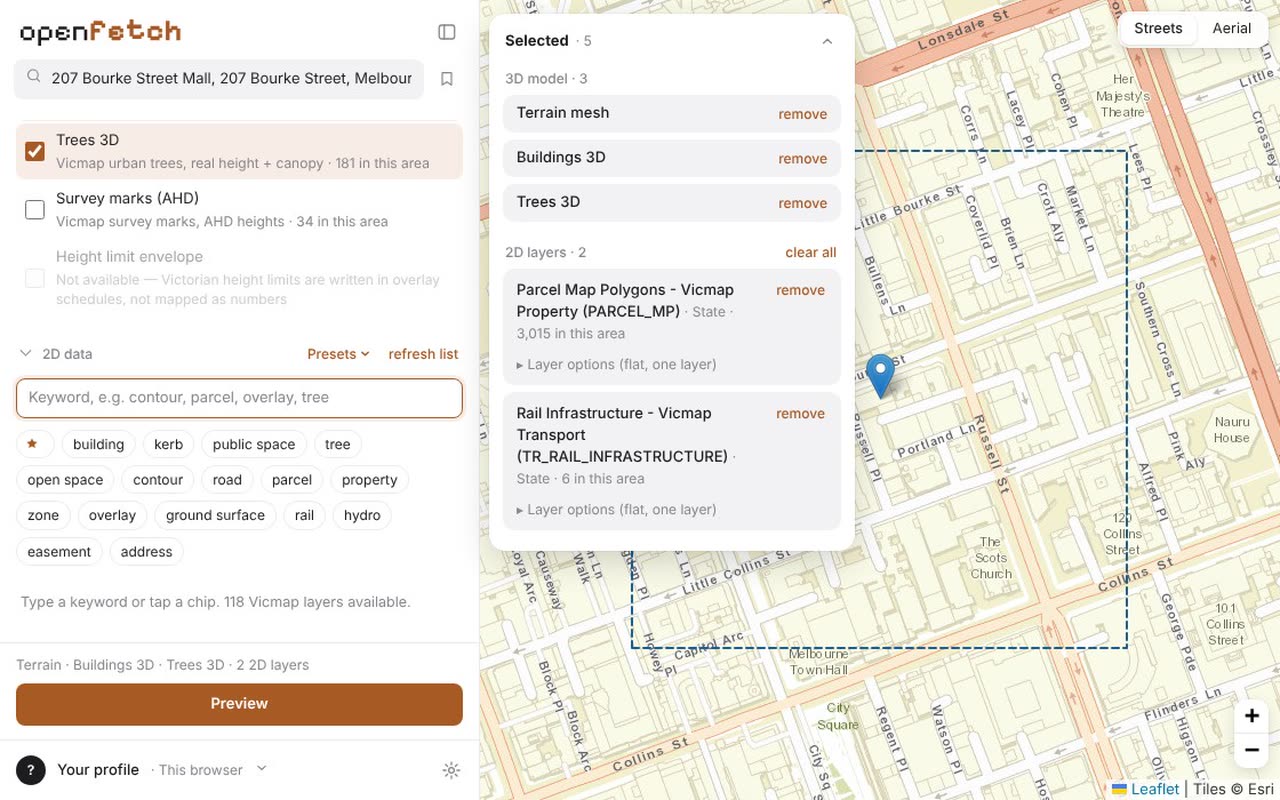1280x800 pixels.
Task: Switch to Streets map view
Action: coord(1158,28)
